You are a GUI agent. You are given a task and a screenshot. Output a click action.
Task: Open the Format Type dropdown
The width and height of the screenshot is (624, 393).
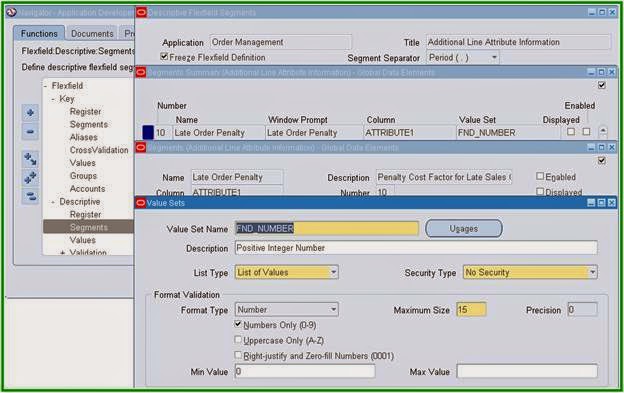333,309
